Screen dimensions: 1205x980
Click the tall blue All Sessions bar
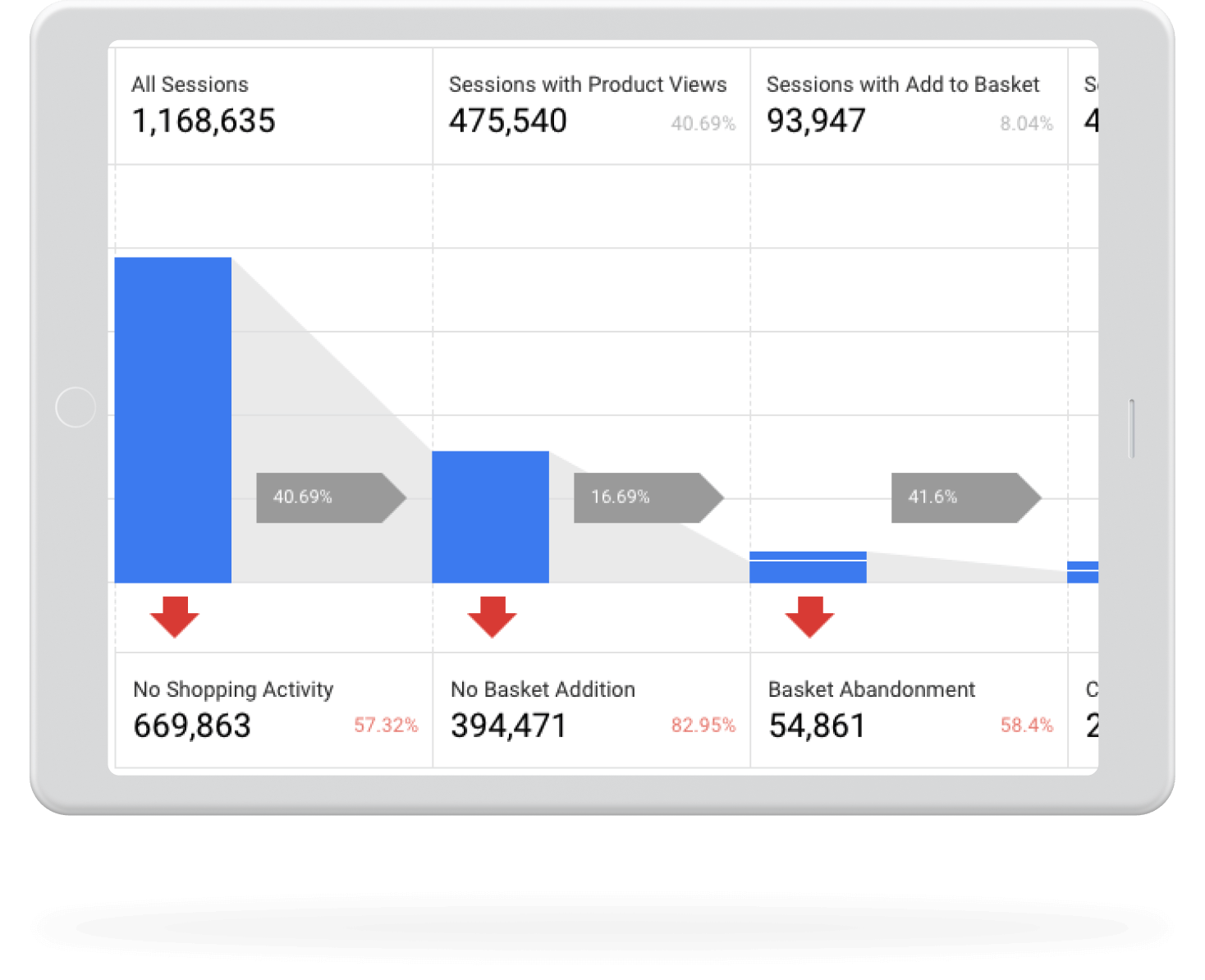tap(173, 419)
